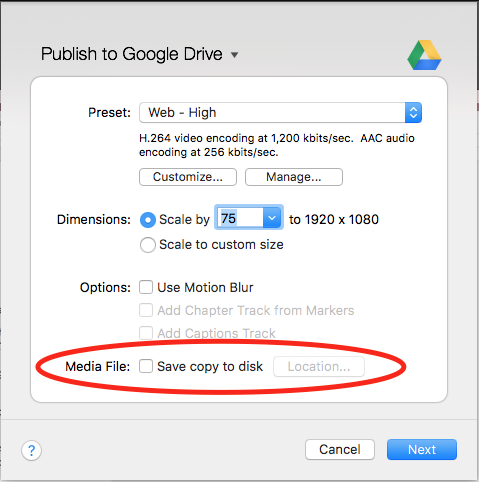Viewport: 479px width, 482px height.
Task: Click into the scale value field showing 75
Action: pos(240,218)
